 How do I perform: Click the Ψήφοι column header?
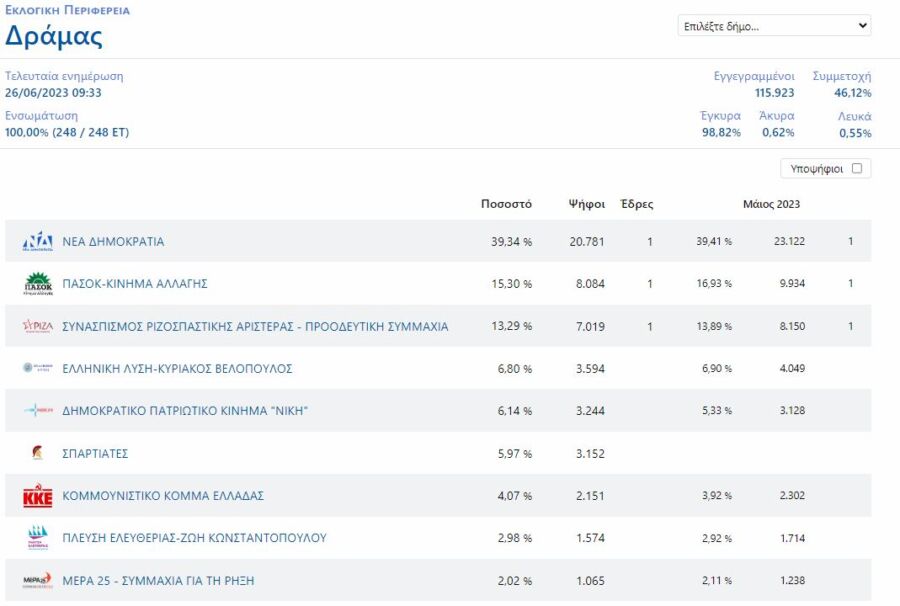point(587,204)
